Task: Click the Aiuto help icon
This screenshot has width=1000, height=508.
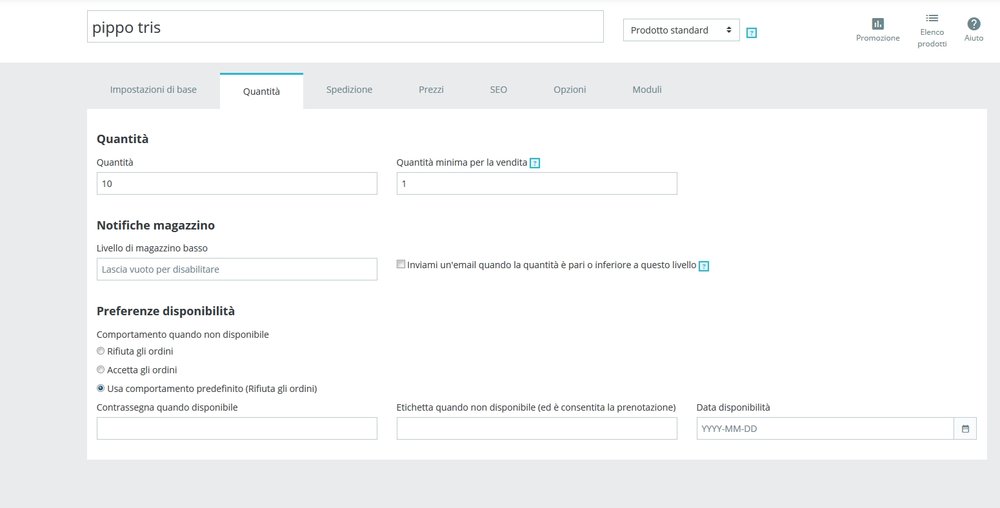Action: click(x=973, y=24)
